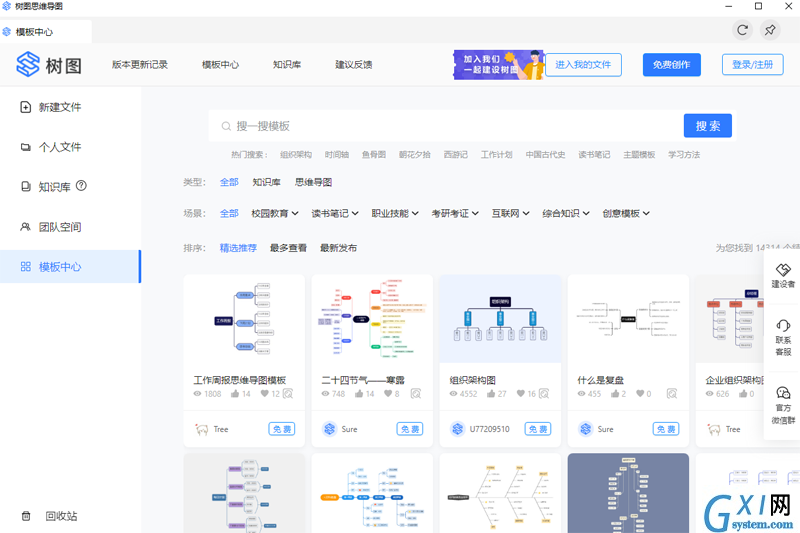Click the refresh icon at top right

742,30
